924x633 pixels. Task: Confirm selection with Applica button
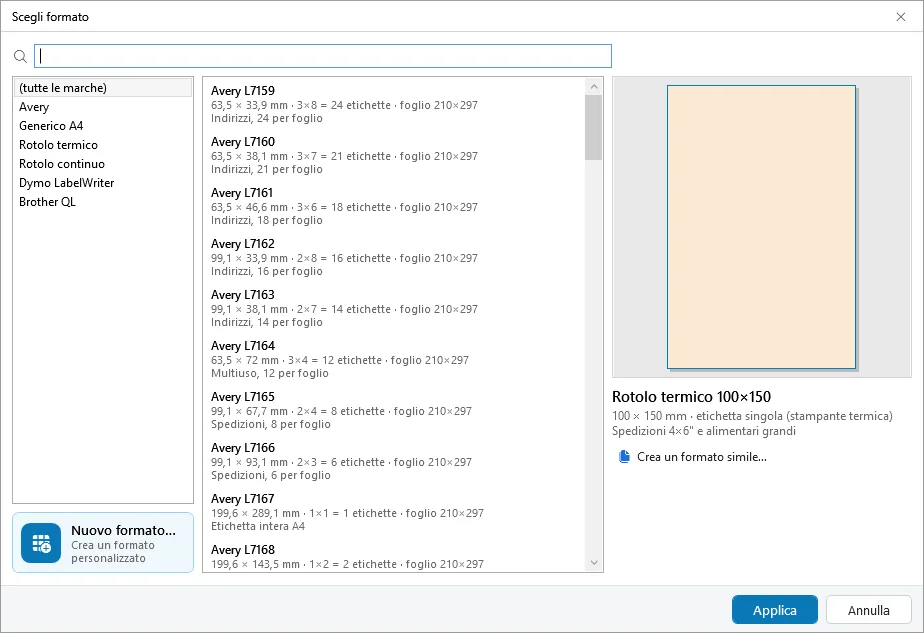point(775,610)
